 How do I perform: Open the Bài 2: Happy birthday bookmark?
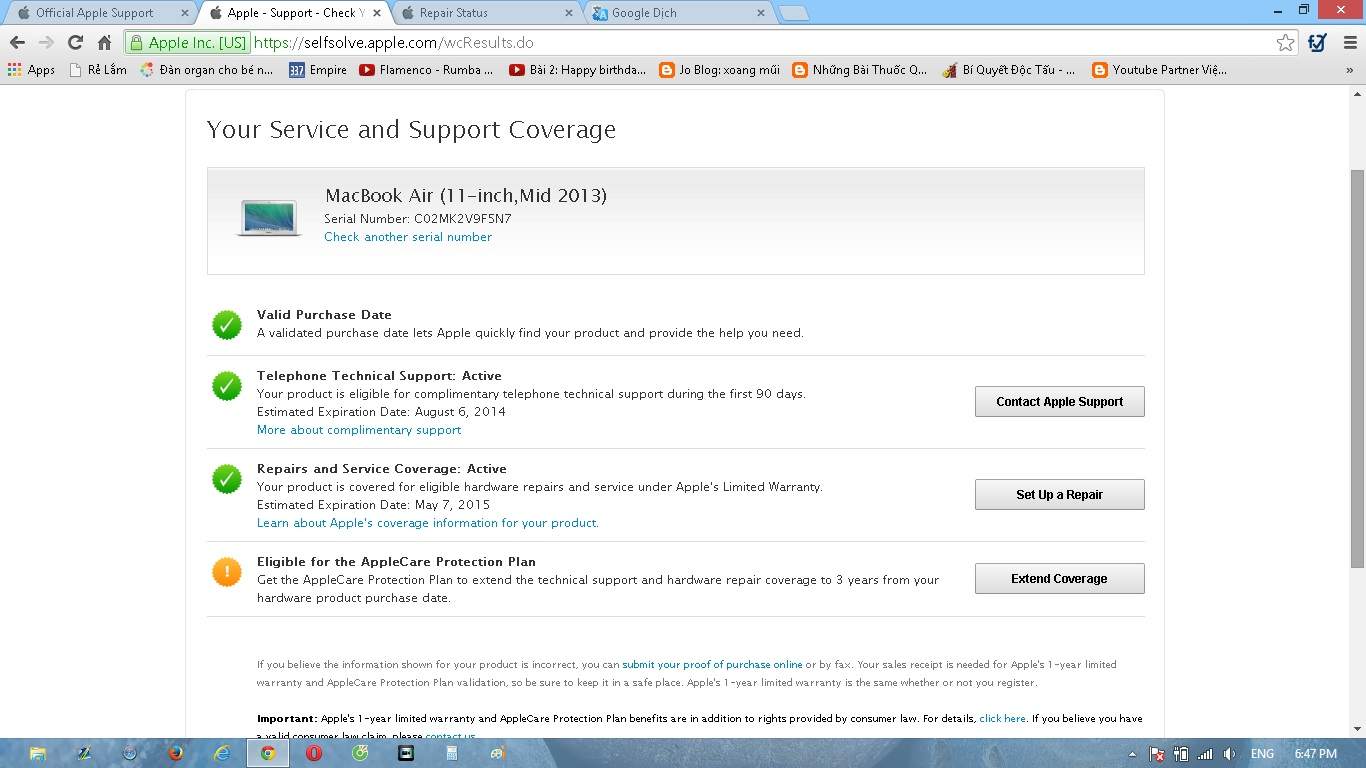click(x=578, y=70)
